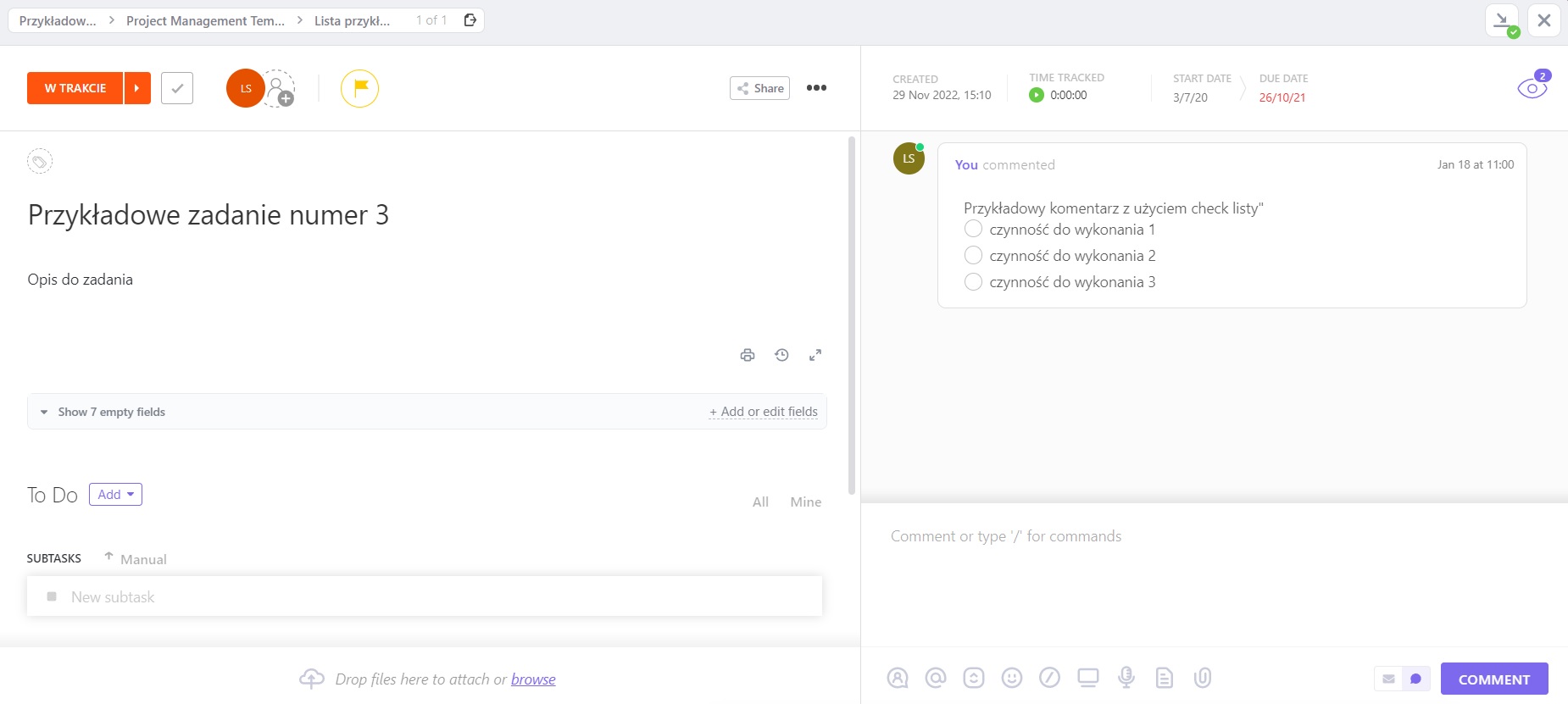Close the task view
This screenshot has width=1568, height=704.
[x=1544, y=20]
